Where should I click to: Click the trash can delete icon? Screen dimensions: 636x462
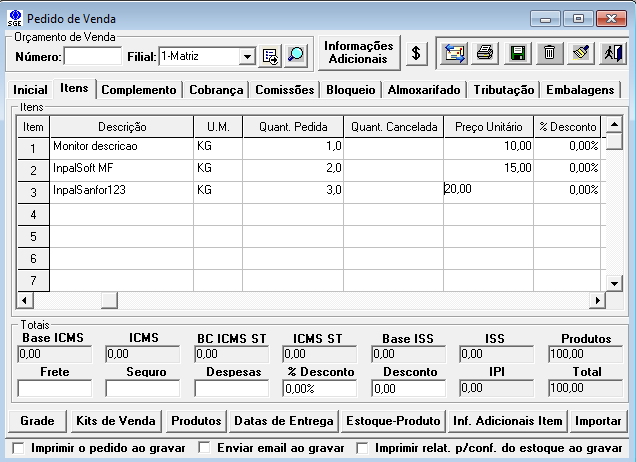click(x=549, y=53)
